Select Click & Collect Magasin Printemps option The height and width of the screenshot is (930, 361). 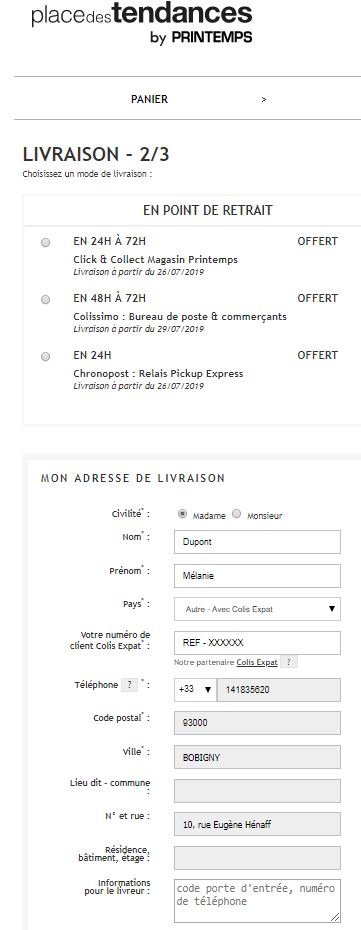pyautogui.click(x=46, y=243)
